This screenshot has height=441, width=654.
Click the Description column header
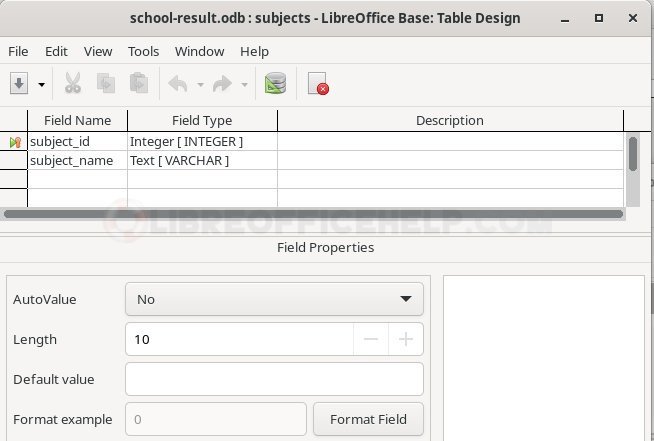click(450, 121)
